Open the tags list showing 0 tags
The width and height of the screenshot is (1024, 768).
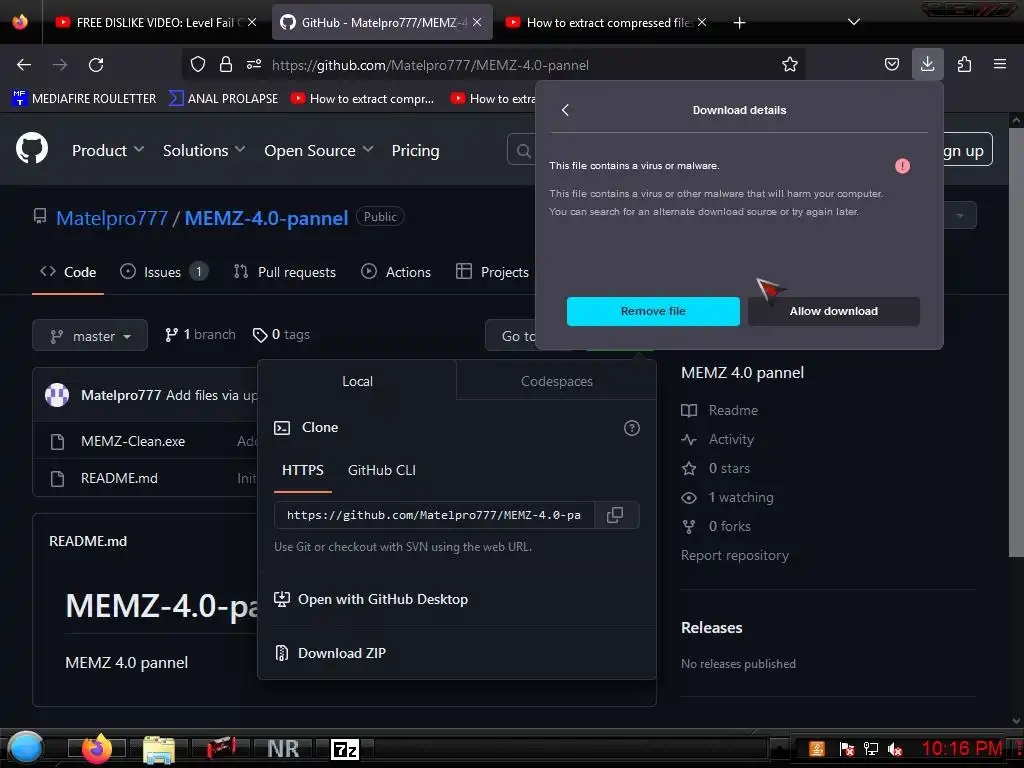click(281, 334)
